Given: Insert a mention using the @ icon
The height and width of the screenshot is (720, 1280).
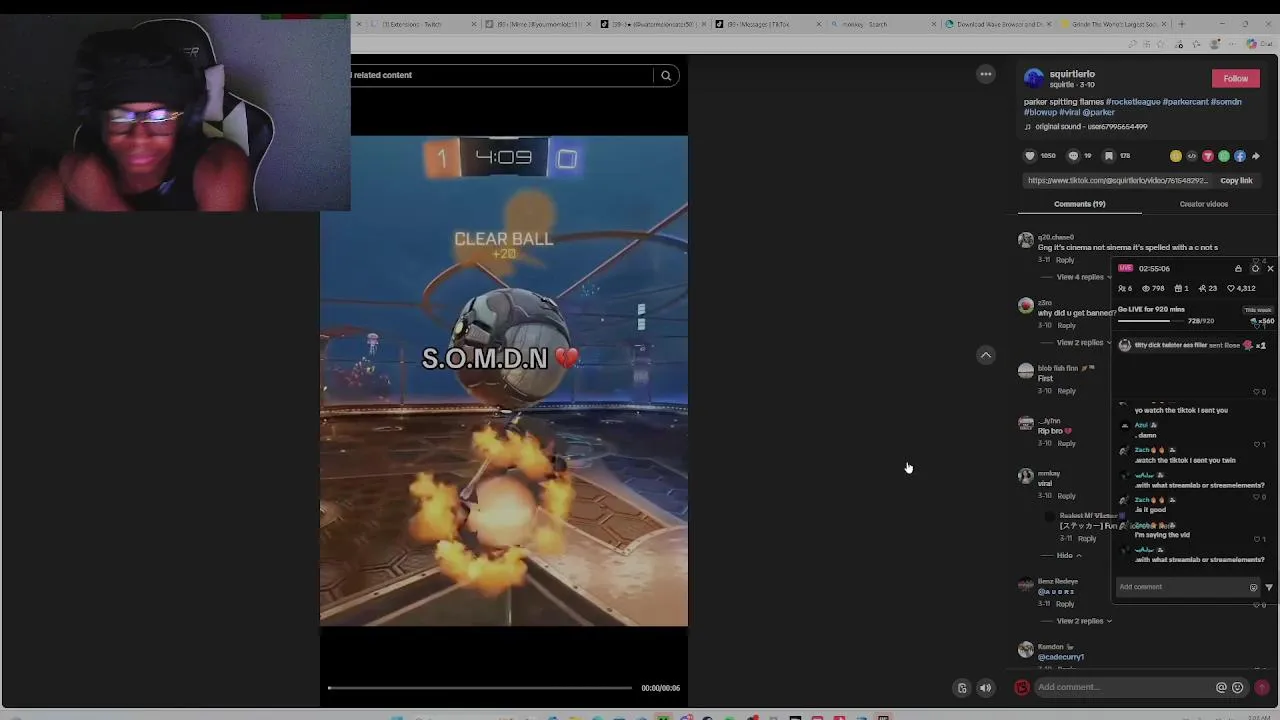Looking at the screenshot, I should [x=1221, y=688].
